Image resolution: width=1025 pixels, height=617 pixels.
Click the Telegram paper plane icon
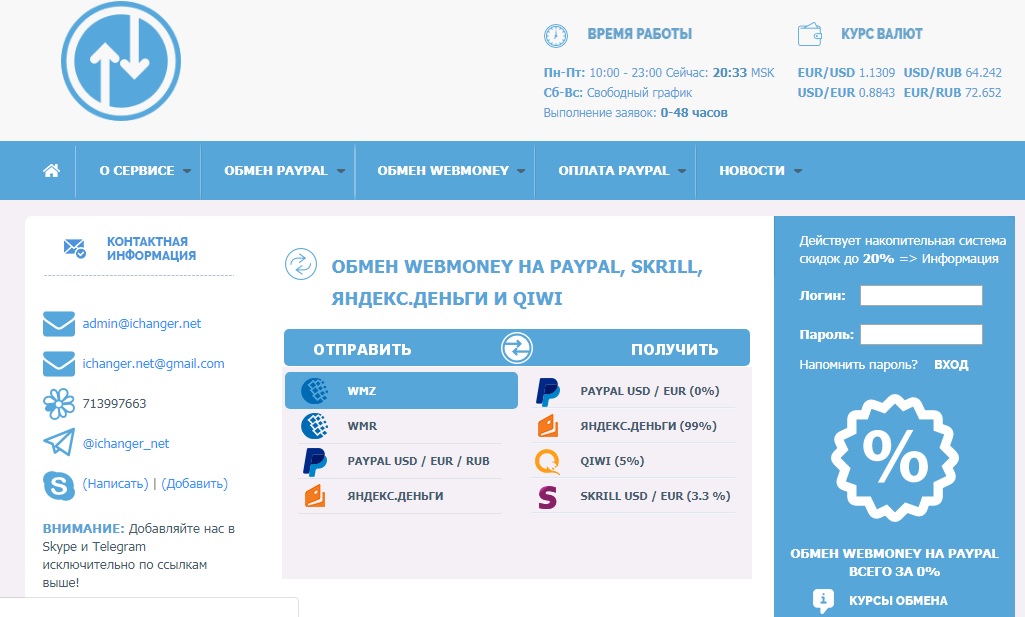pos(59,442)
